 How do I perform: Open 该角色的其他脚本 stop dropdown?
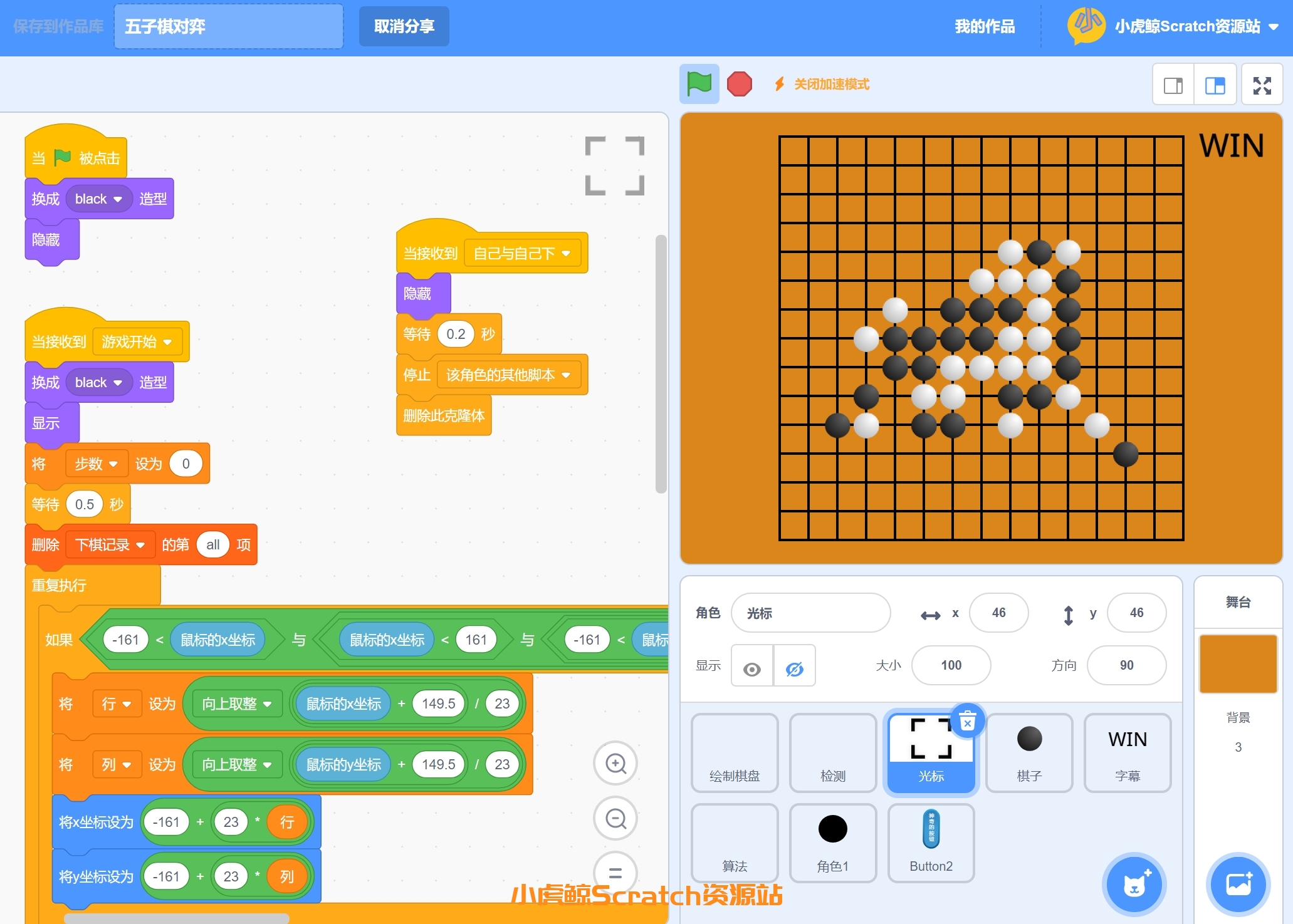tap(508, 375)
